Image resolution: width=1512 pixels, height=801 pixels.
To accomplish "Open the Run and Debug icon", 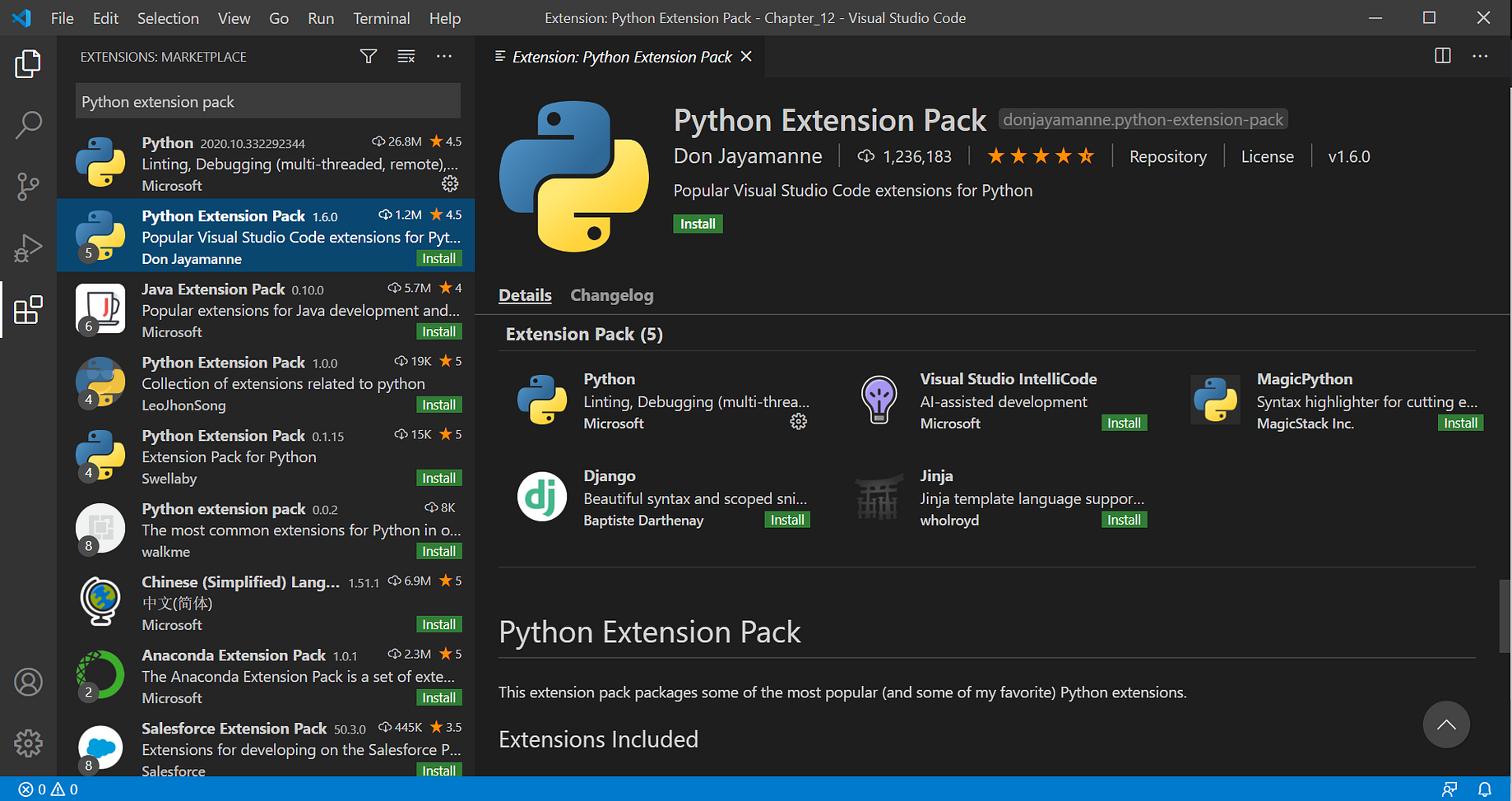I will point(28,248).
